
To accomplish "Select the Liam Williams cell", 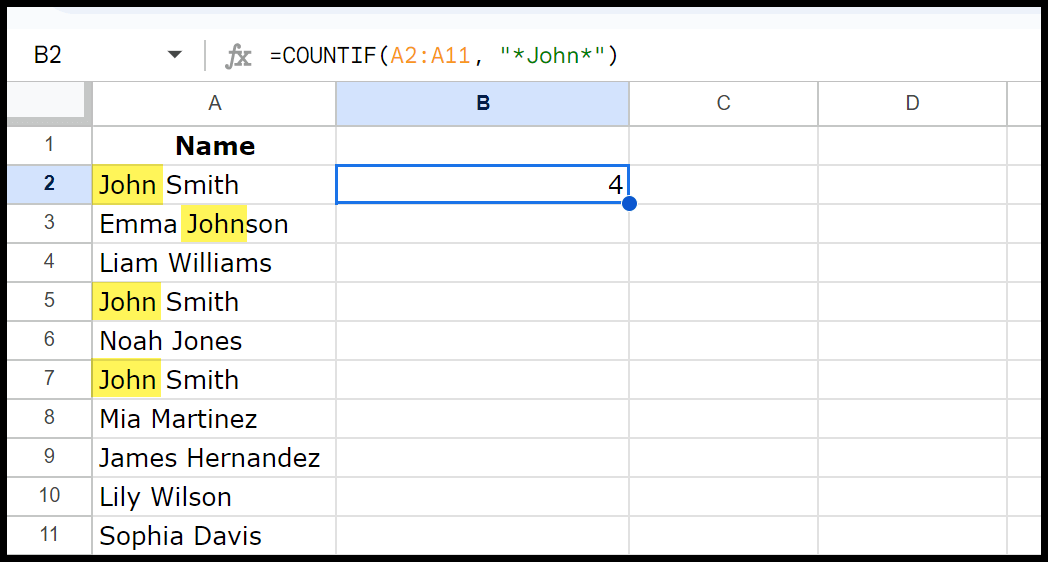I will pos(214,263).
